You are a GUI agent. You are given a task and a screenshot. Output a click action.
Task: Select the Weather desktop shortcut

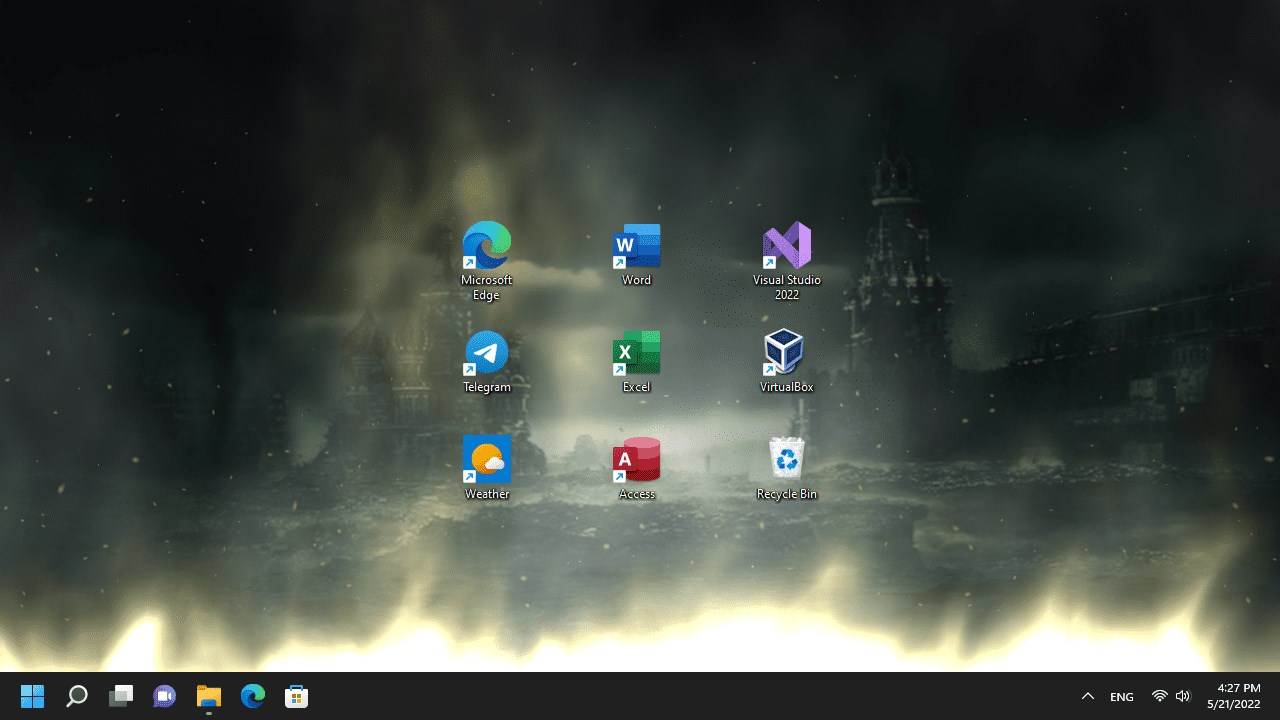click(x=487, y=468)
